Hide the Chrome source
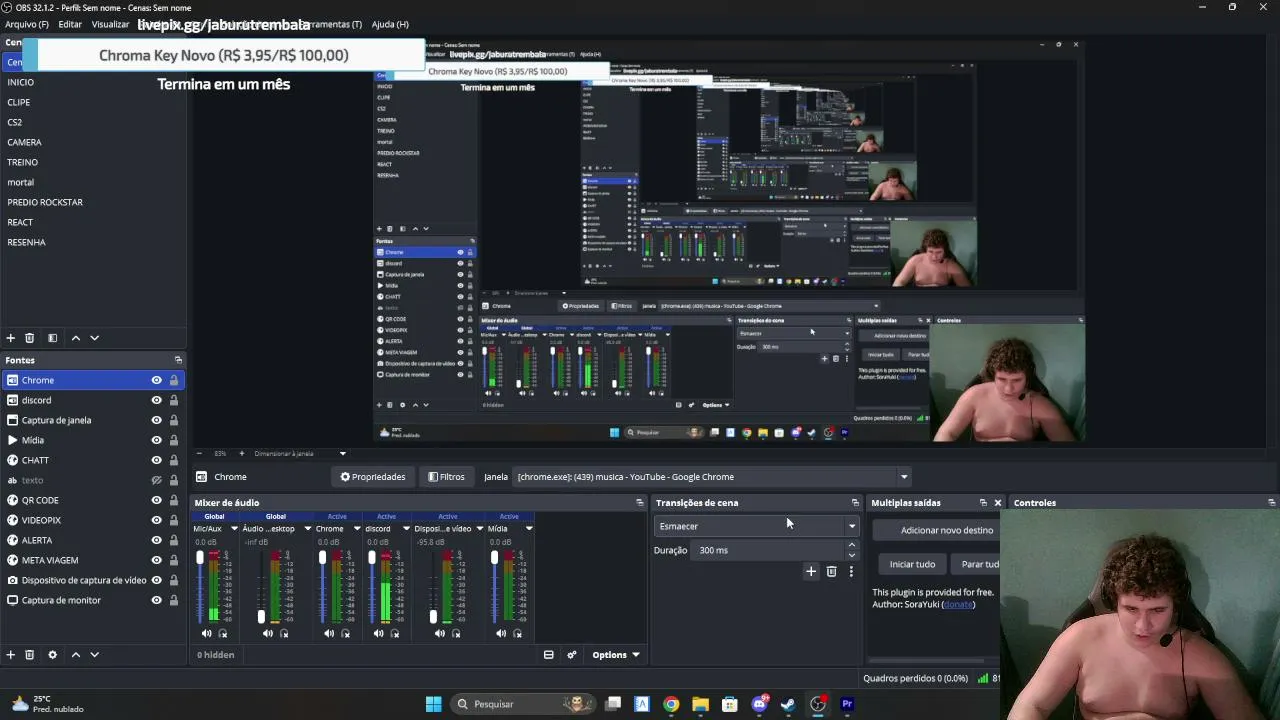The image size is (1280, 720). pos(157,380)
